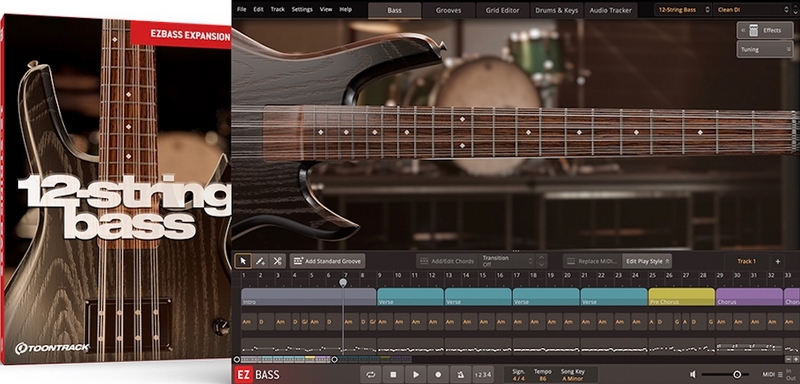Click the EZ BASS logo
800x384 pixels.
point(258,375)
